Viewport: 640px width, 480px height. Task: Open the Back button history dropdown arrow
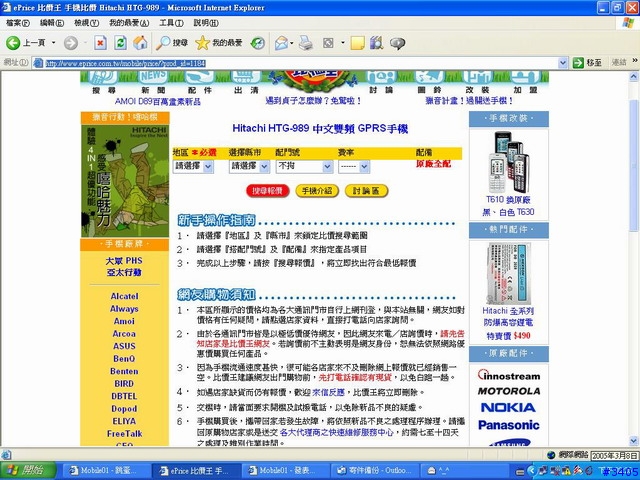[x=53, y=43]
